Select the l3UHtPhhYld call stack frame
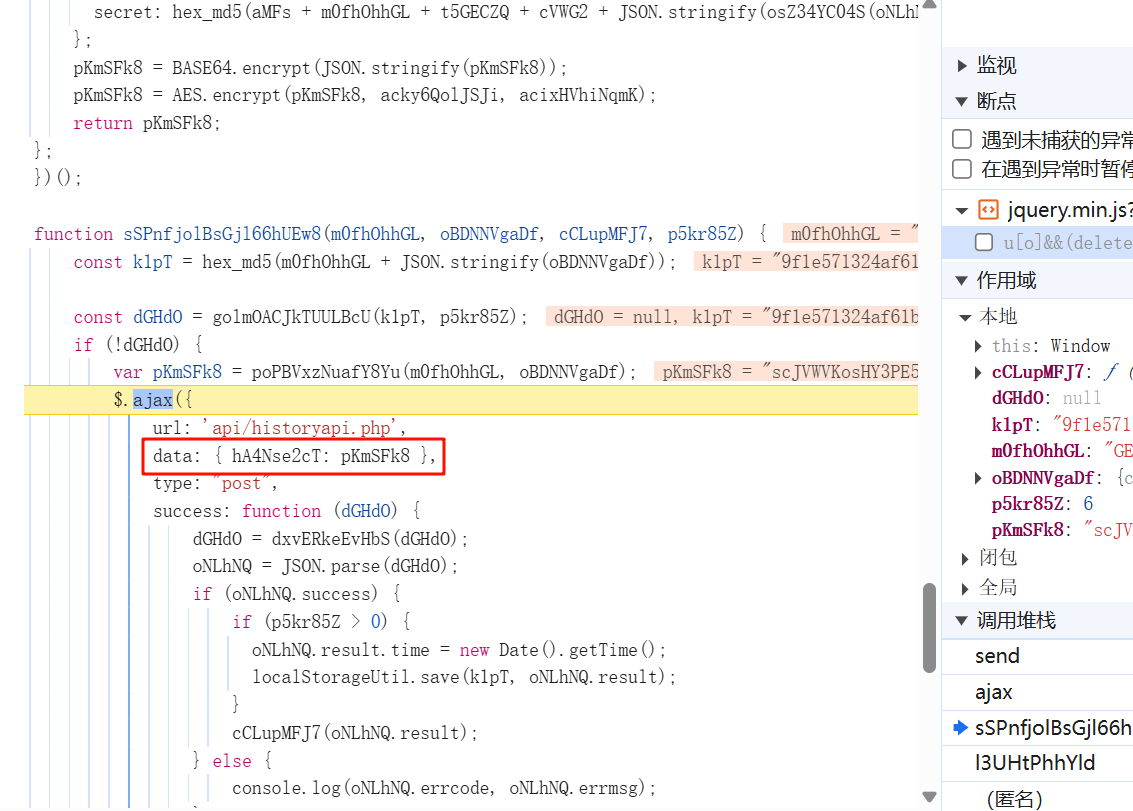This screenshot has width=1133, height=811. 1038,763
